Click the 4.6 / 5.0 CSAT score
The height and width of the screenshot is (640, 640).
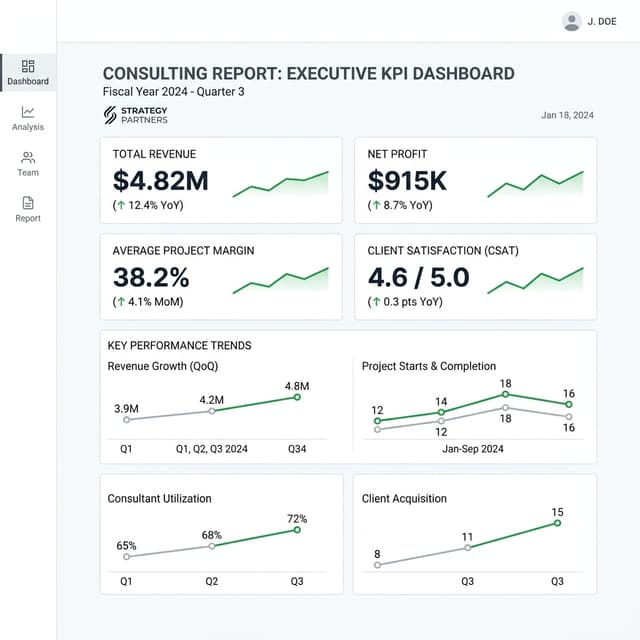click(418, 277)
